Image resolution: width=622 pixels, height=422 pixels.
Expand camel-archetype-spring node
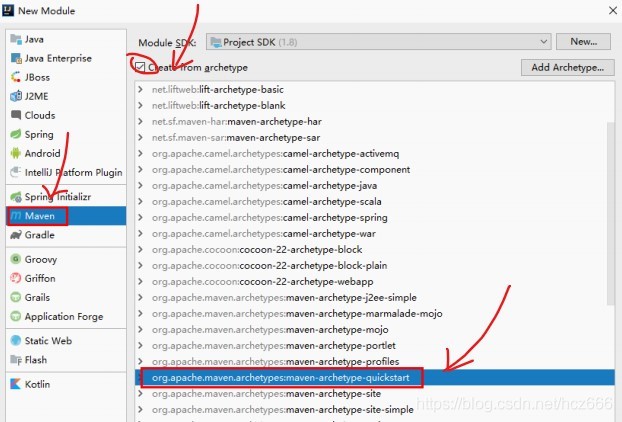coord(140,217)
